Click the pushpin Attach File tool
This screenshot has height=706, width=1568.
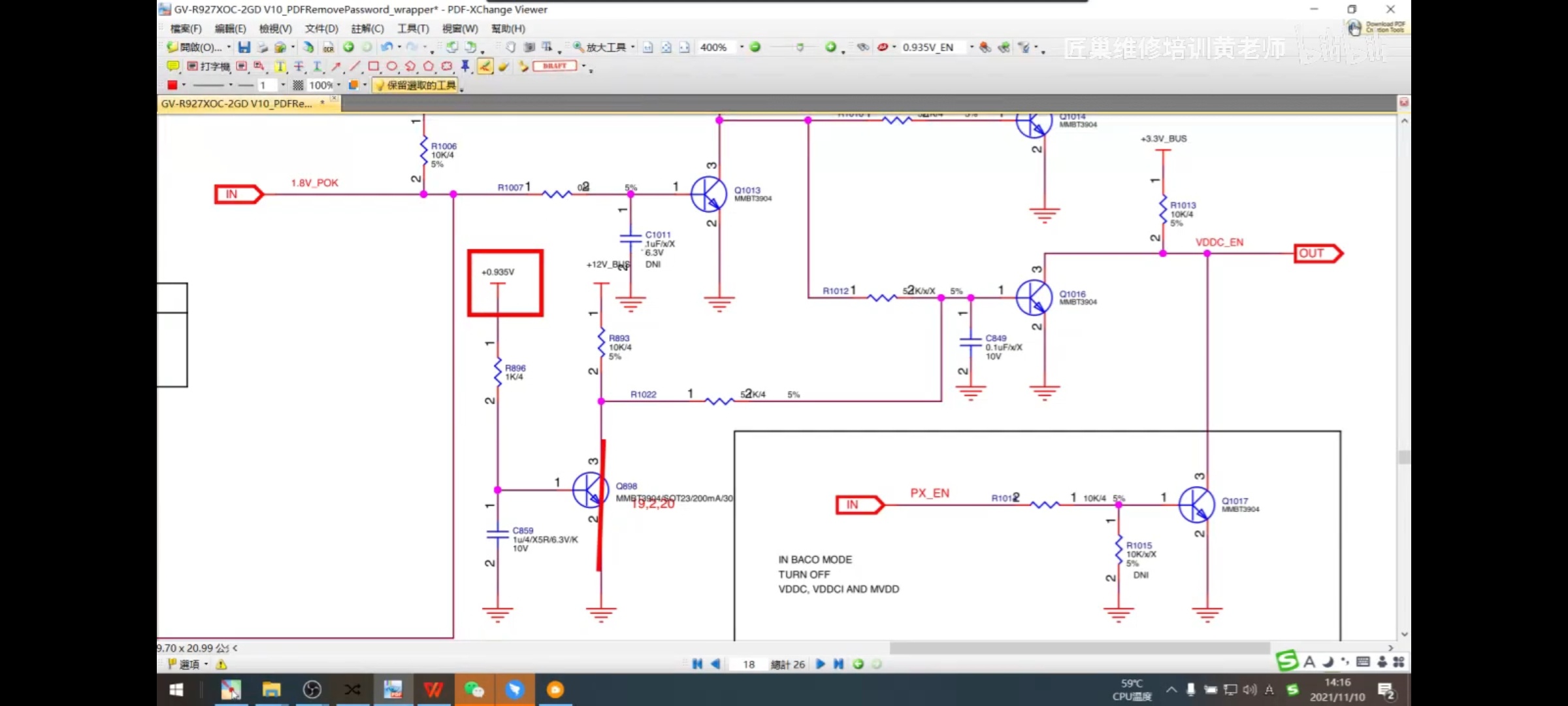(x=465, y=66)
